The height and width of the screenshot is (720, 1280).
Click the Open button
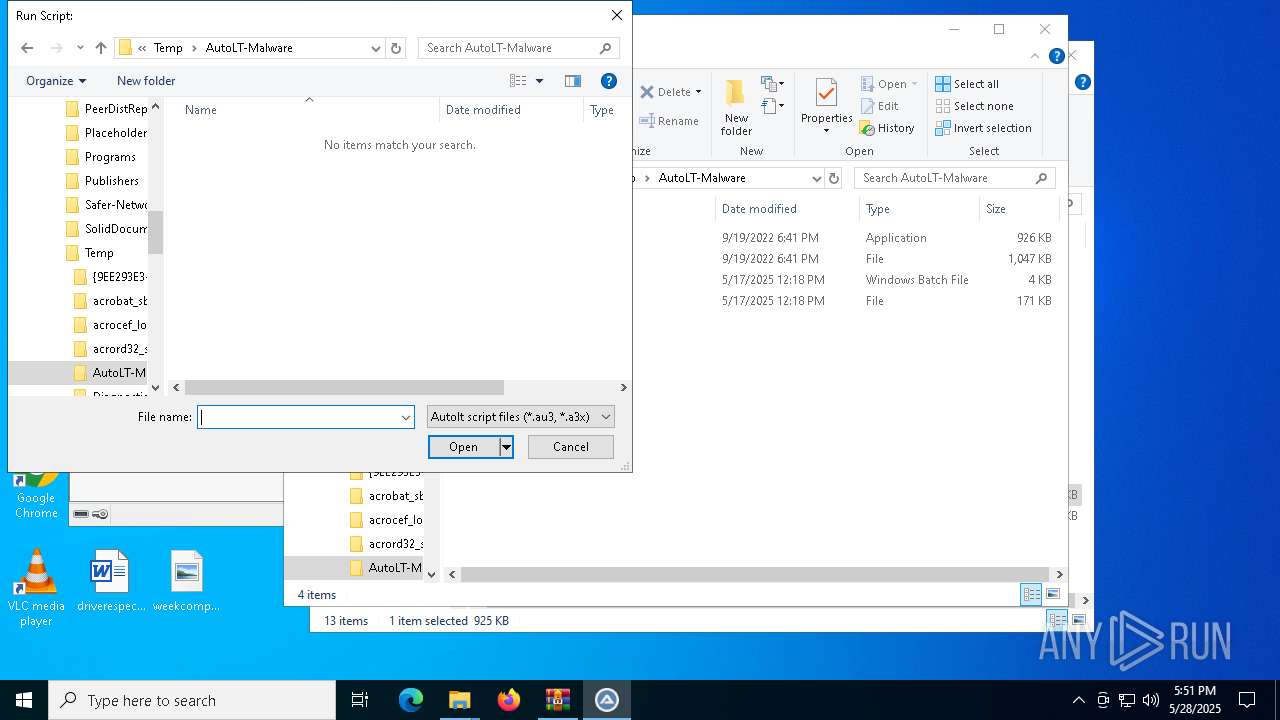tap(463, 447)
